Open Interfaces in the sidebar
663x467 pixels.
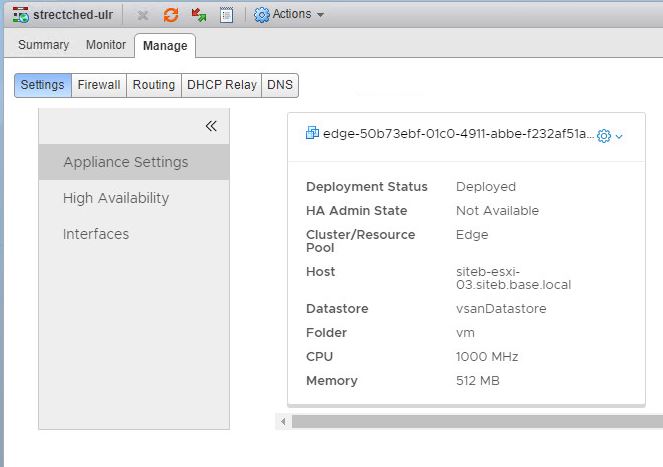(96, 234)
